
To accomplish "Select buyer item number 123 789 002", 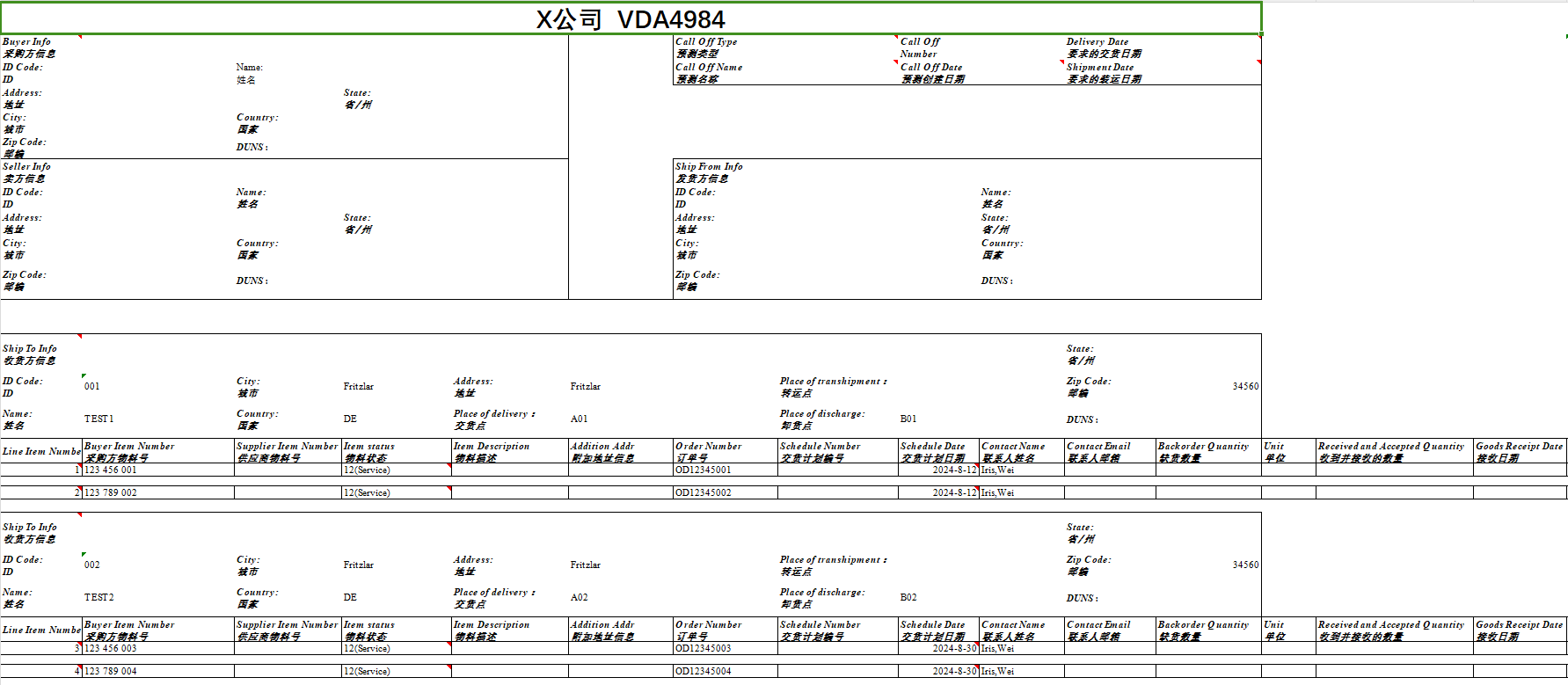I will point(111,493).
